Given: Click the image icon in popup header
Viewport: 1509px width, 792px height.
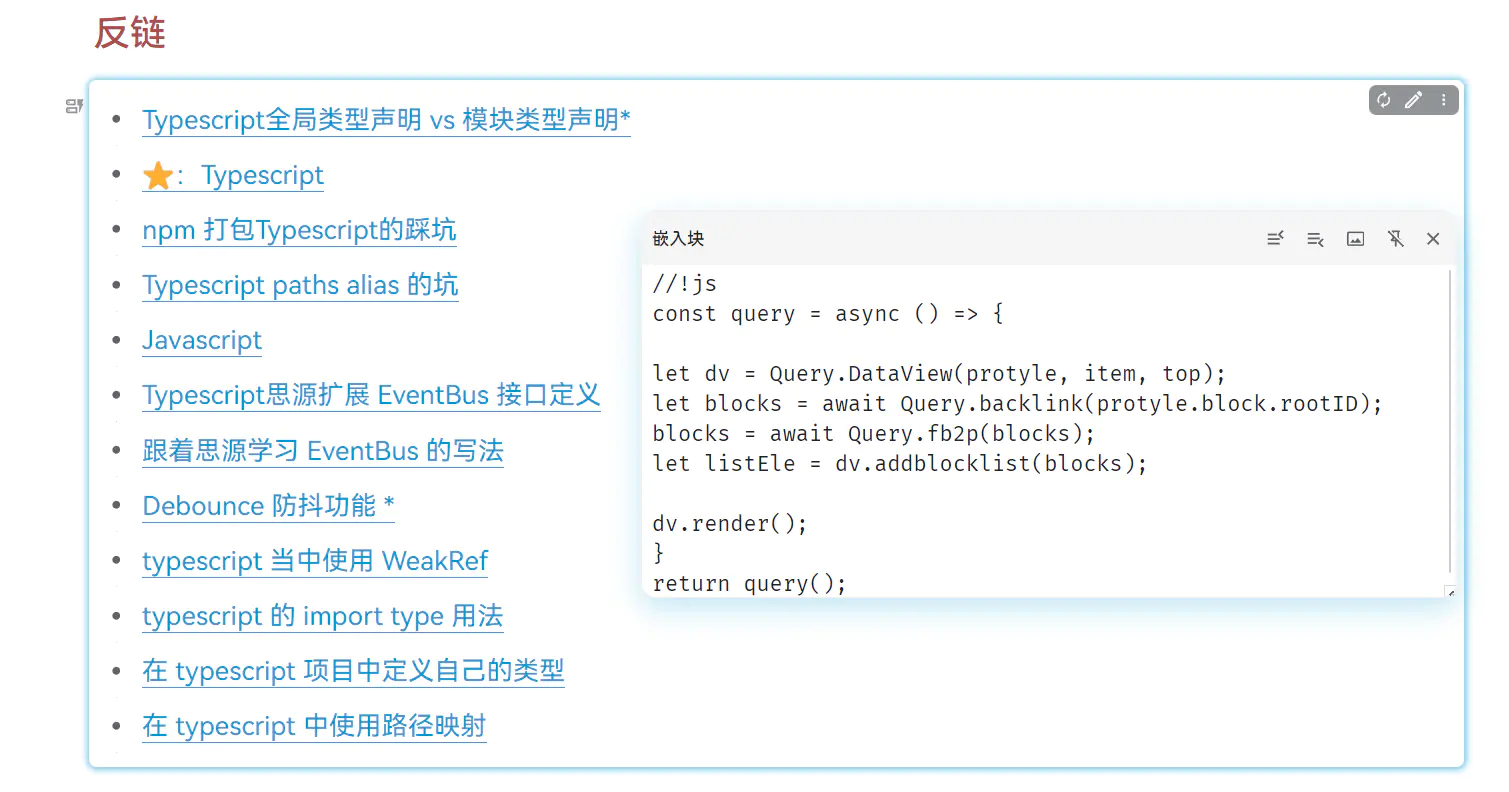Looking at the screenshot, I should pyautogui.click(x=1355, y=239).
